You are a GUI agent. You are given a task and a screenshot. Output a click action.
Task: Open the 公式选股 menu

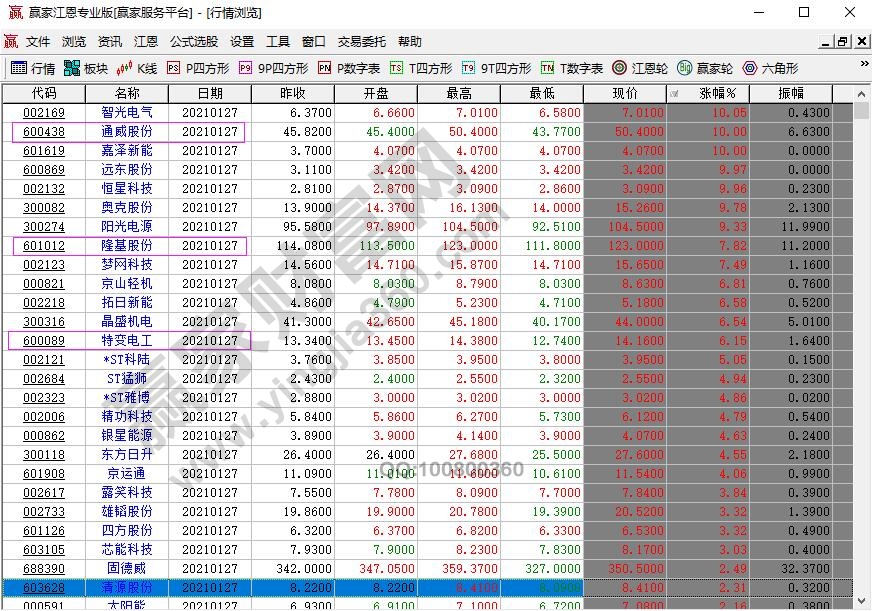192,42
